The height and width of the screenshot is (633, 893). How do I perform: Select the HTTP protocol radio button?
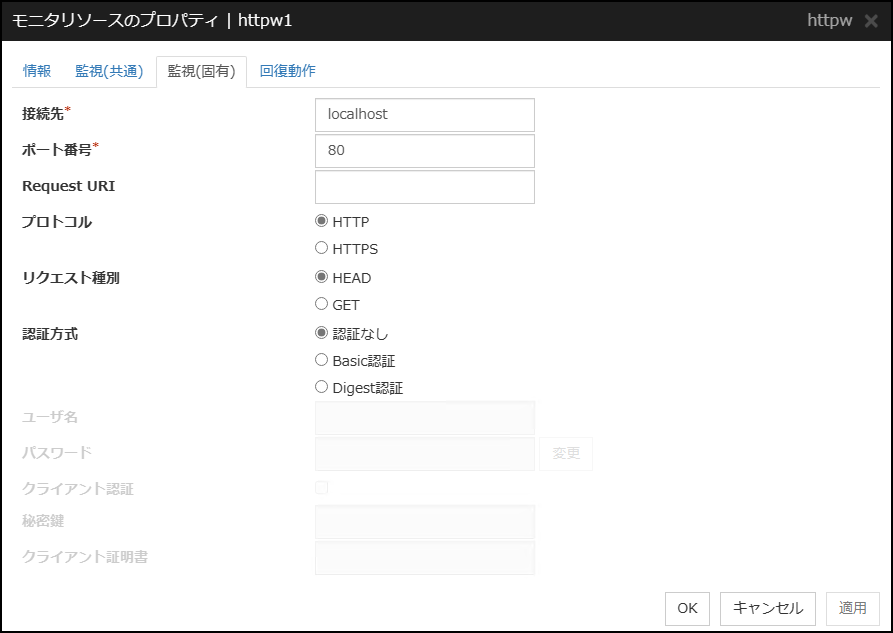click(x=322, y=222)
